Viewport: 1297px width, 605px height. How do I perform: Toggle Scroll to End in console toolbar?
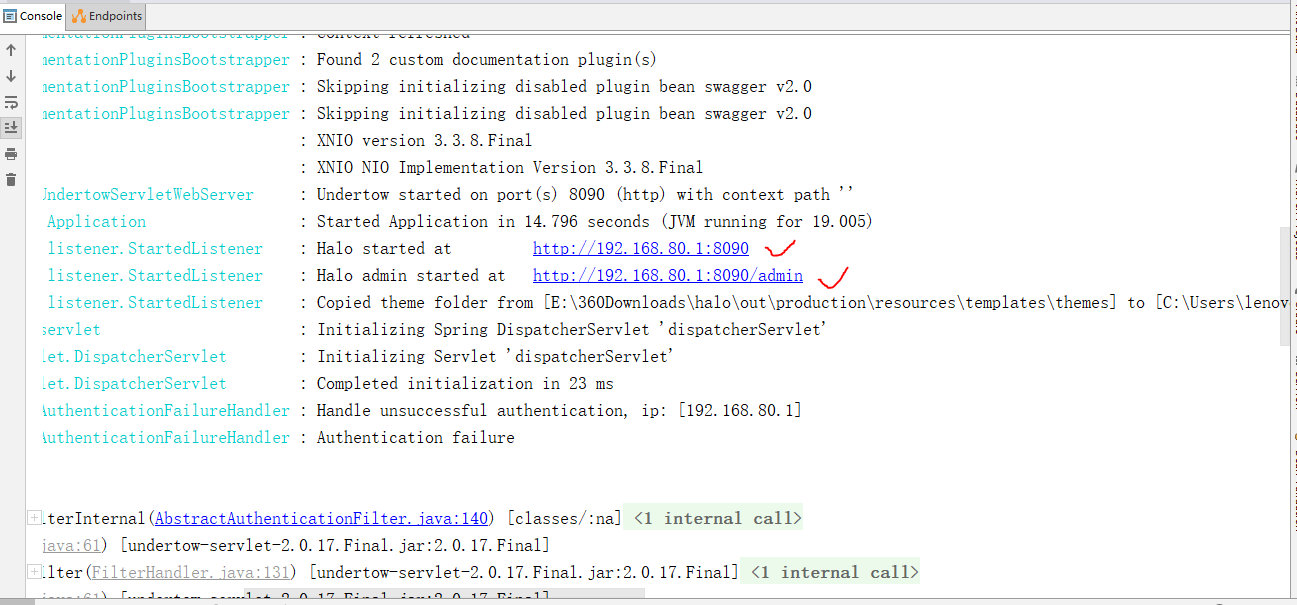pyautogui.click(x=11, y=127)
